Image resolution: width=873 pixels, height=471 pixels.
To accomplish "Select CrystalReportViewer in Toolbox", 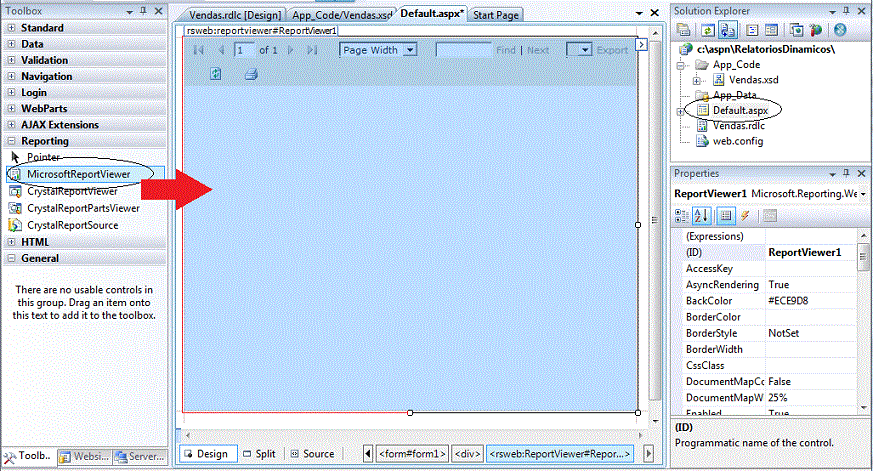I will point(72,191).
